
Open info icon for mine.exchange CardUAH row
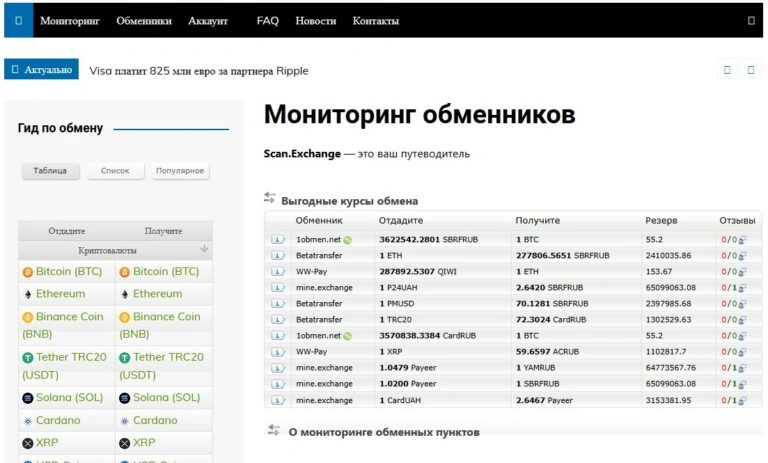[278, 400]
